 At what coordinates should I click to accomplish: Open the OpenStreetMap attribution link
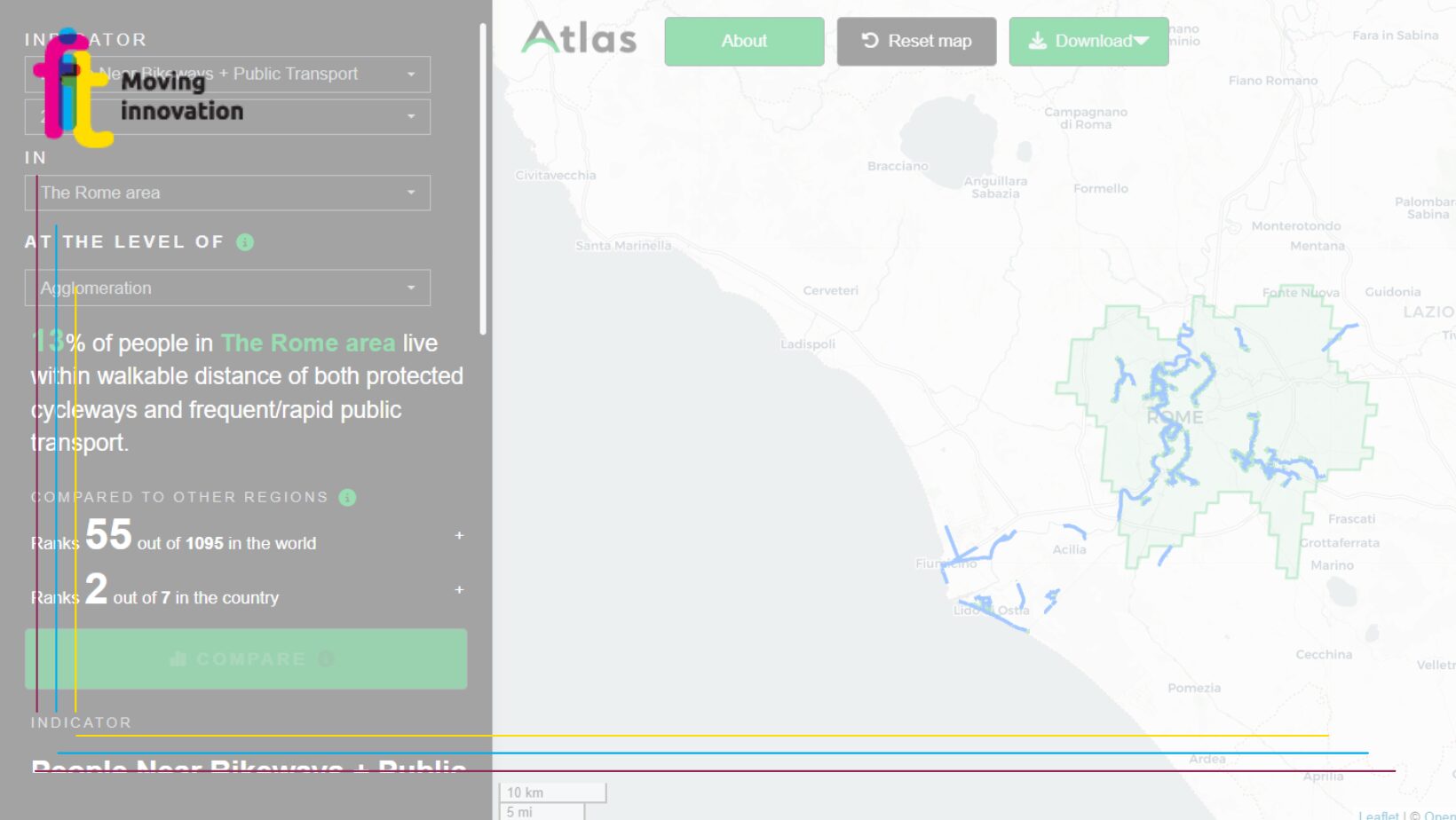pyautogui.click(x=1438, y=815)
